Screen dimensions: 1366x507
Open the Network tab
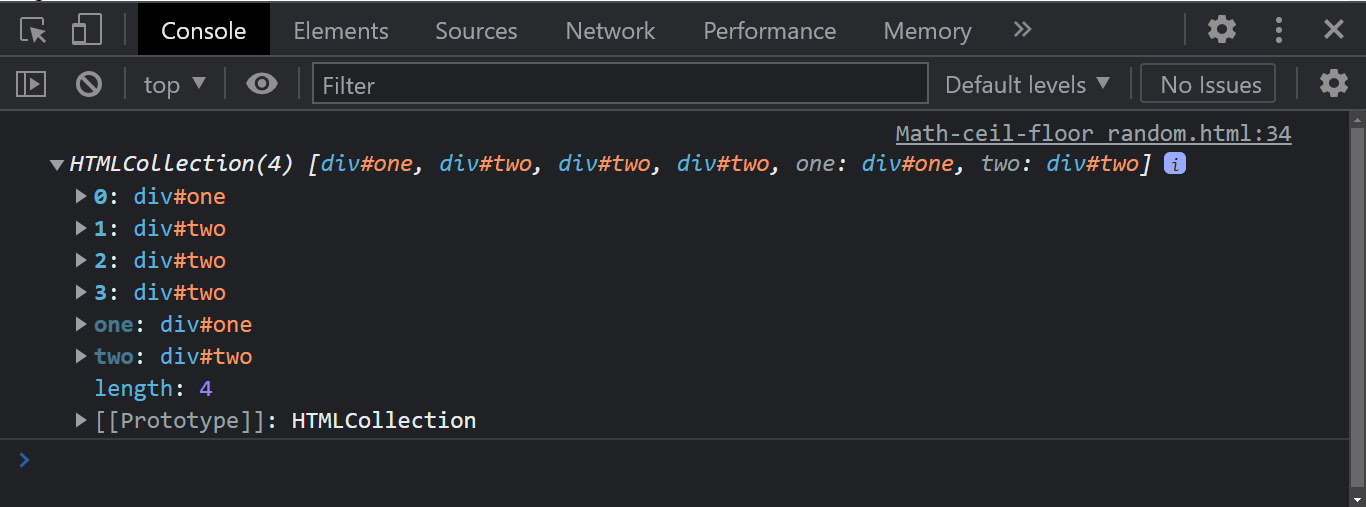(610, 30)
